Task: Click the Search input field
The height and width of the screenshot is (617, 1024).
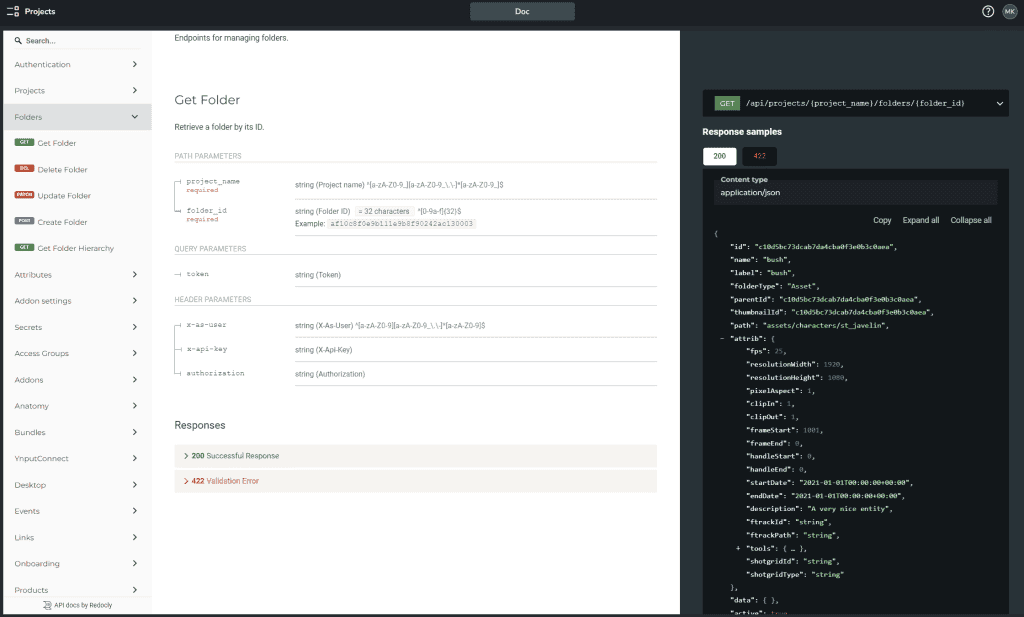Action: point(82,40)
